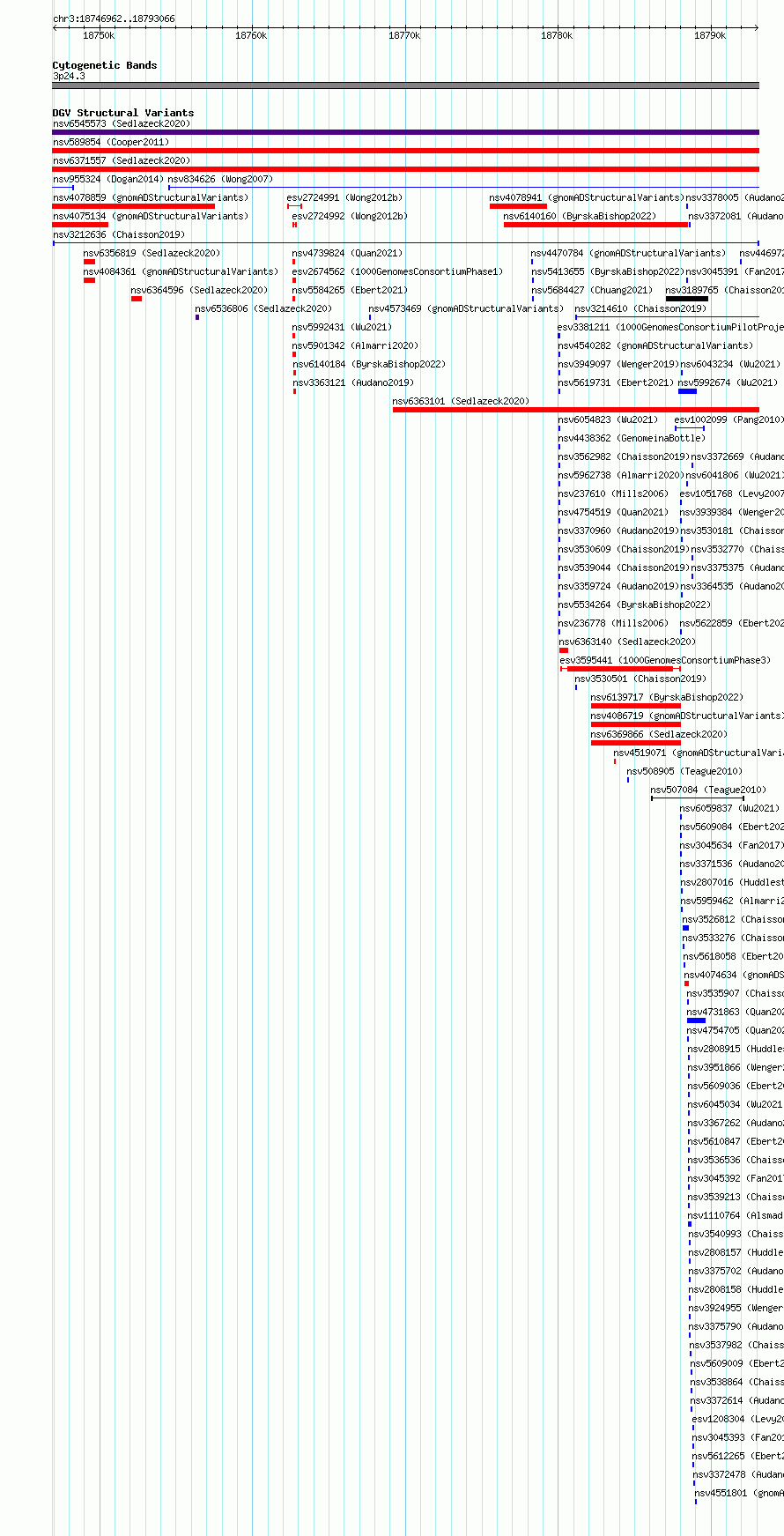Click the 3p24.3 cytogenetic band bar
This screenshot has width=784, height=1536.
pyautogui.click(x=405, y=85)
